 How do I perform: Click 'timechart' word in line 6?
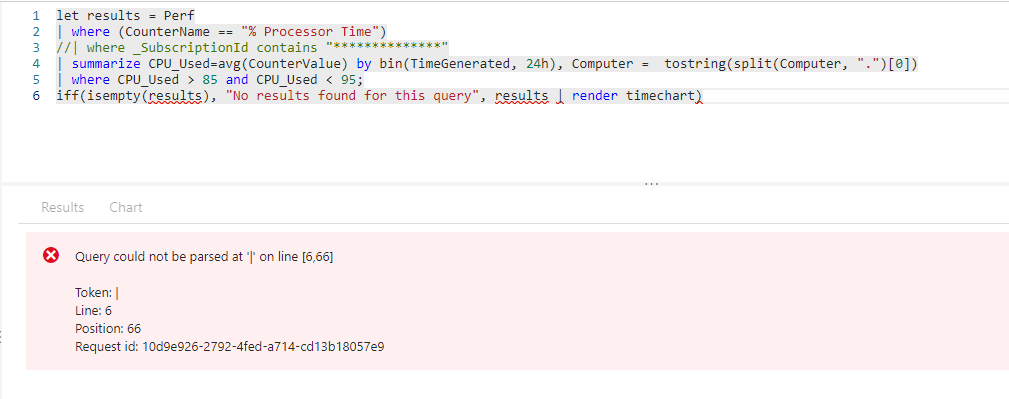tap(661, 96)
